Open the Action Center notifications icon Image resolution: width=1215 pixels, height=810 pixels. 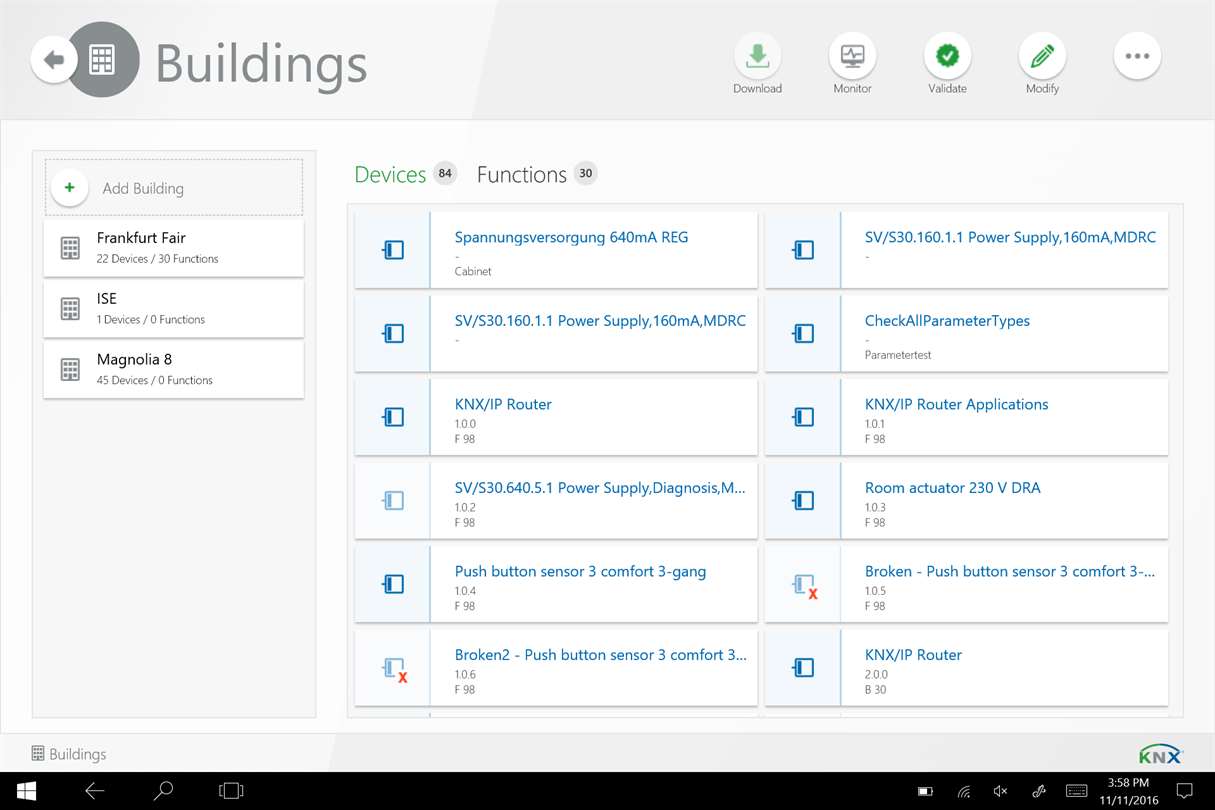[x=1185, y=791]
